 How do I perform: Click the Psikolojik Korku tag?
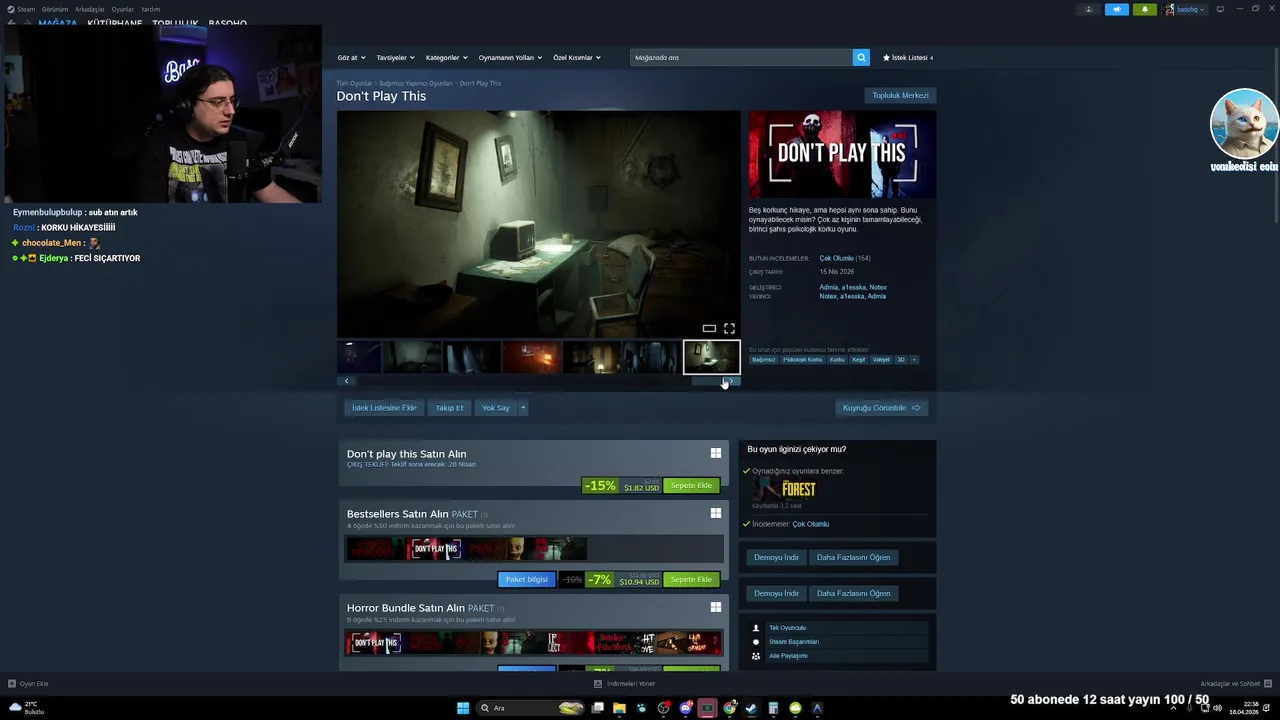pyautogui.click(x=802, y=360)
